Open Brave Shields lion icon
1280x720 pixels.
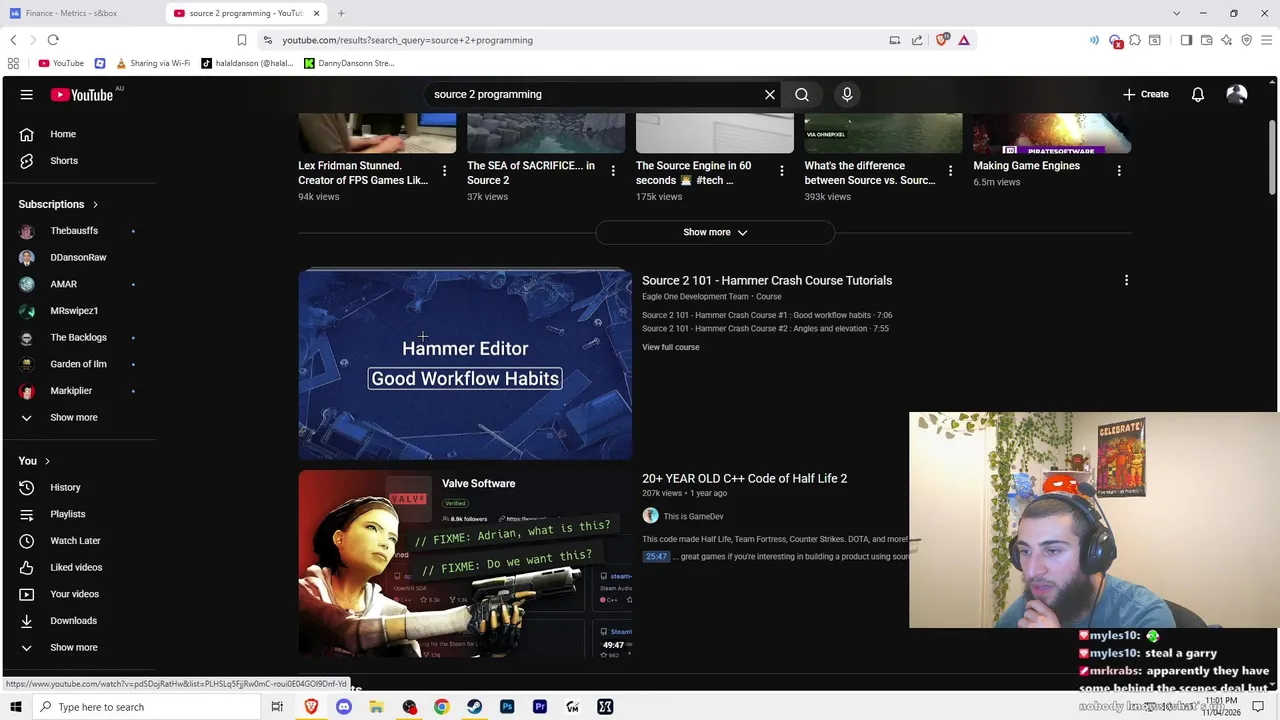click(x=942, y=40)
